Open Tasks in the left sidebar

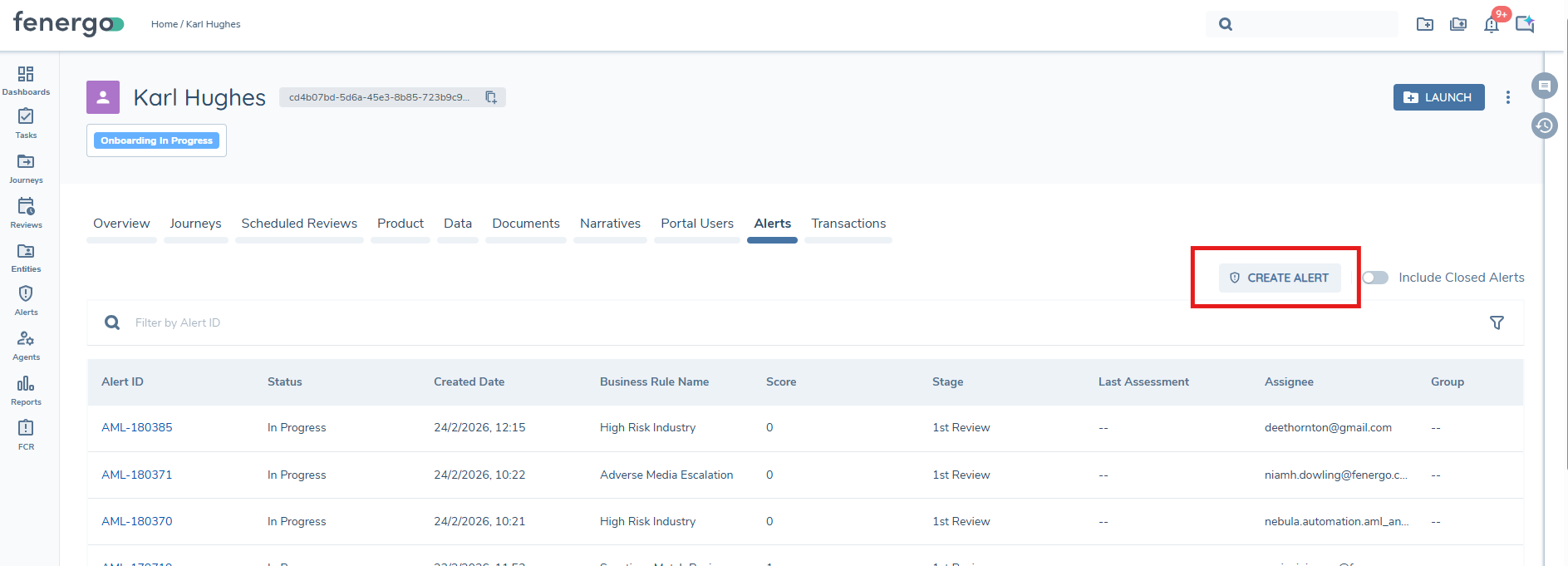pos(26,123)
